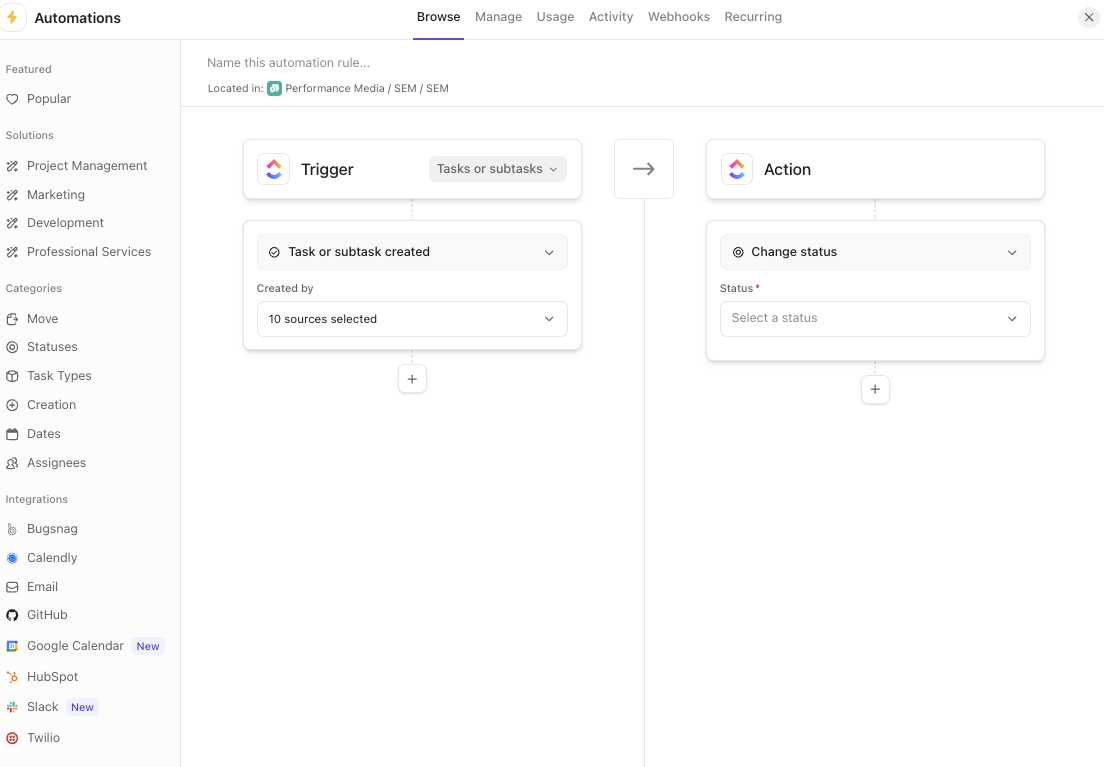
Task: Click the ClickUp logo on the Trigger card
Action: click(273, 168)
